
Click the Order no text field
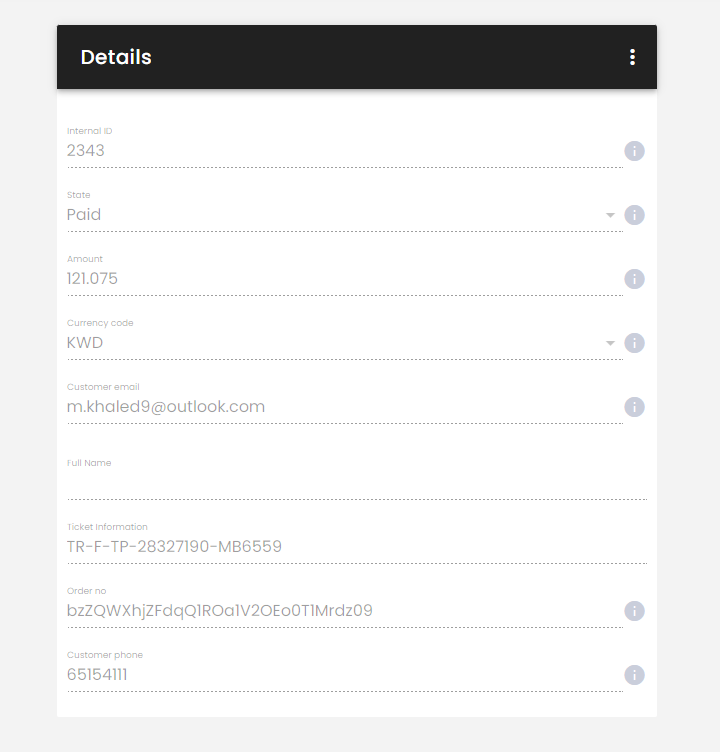tap(345, 611)
